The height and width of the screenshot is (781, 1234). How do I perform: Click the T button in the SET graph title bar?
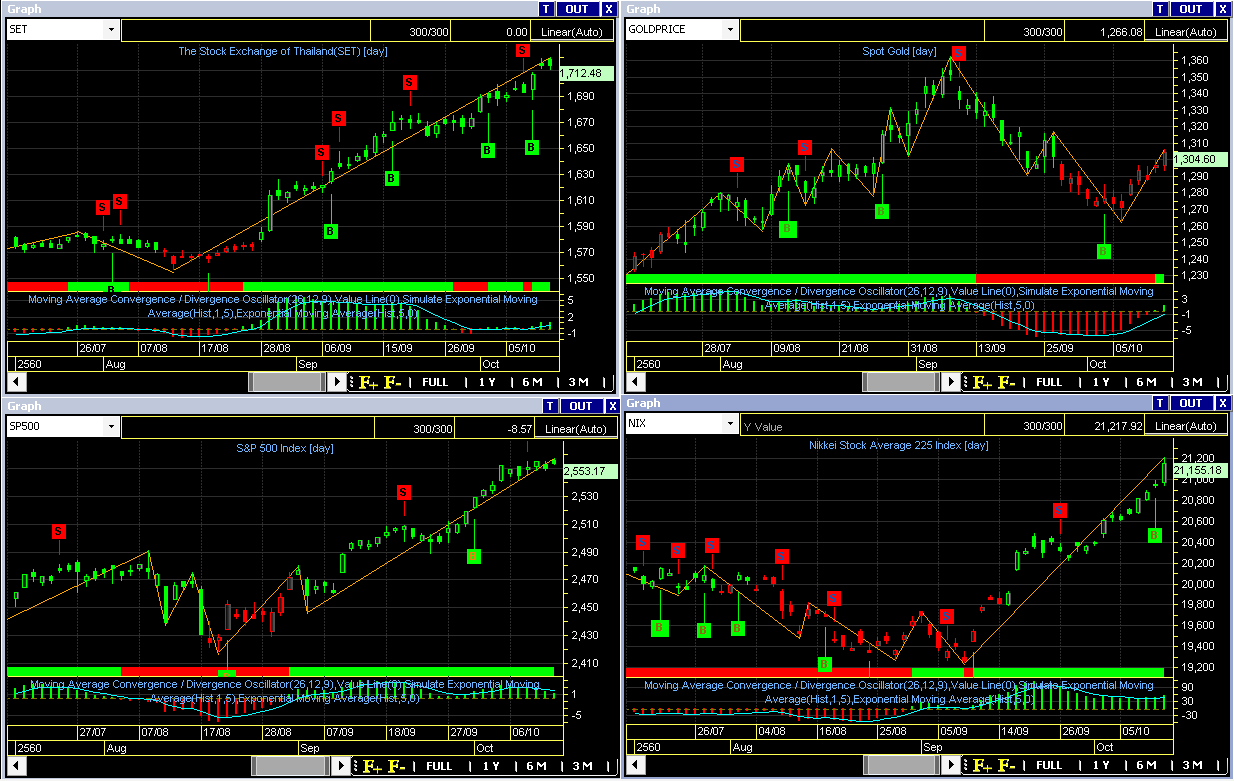pos(545,9)
